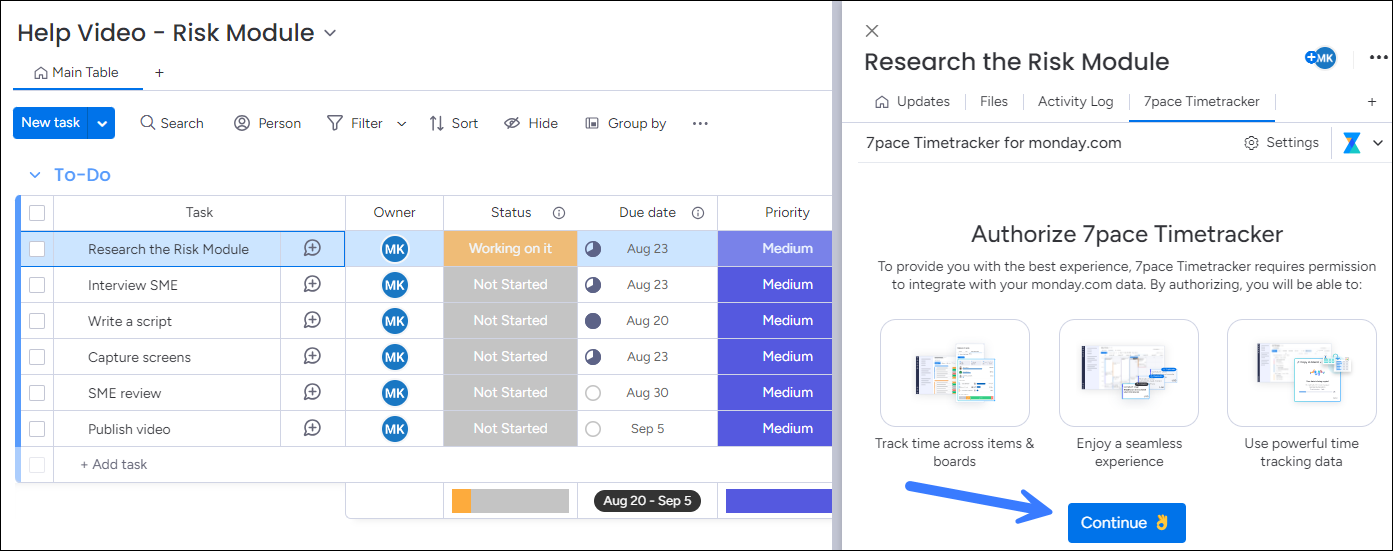Add a new item panel tab with plus
Viewport: 1393px width, 551px height.
pos(1372,101)
